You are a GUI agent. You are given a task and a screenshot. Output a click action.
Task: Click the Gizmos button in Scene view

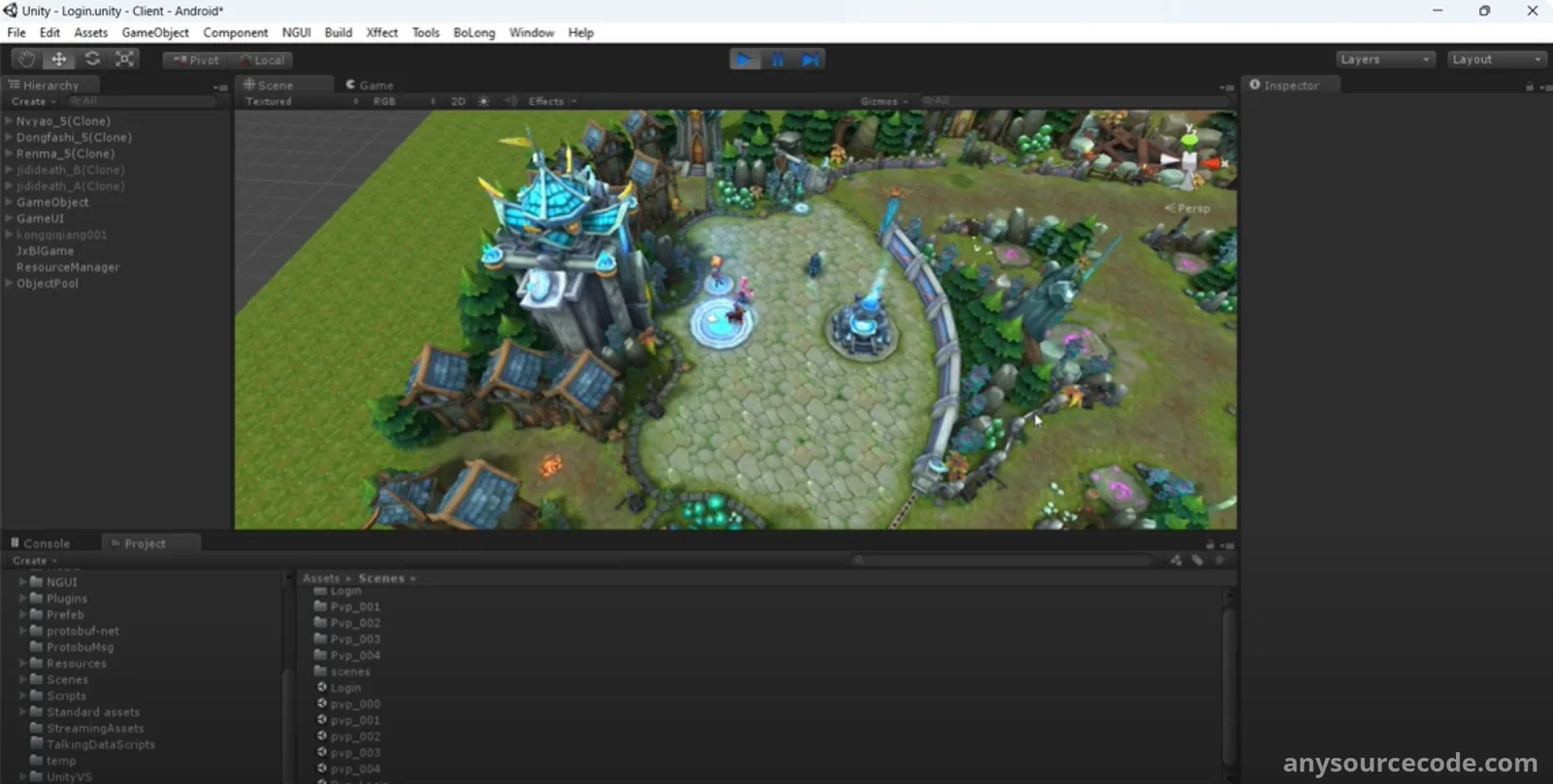(882, 101)
